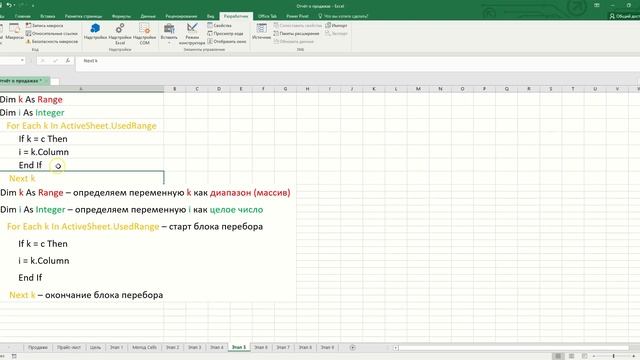Click the zoom in plus button
This screenshot has width=640, height=360.
[632, 356]
